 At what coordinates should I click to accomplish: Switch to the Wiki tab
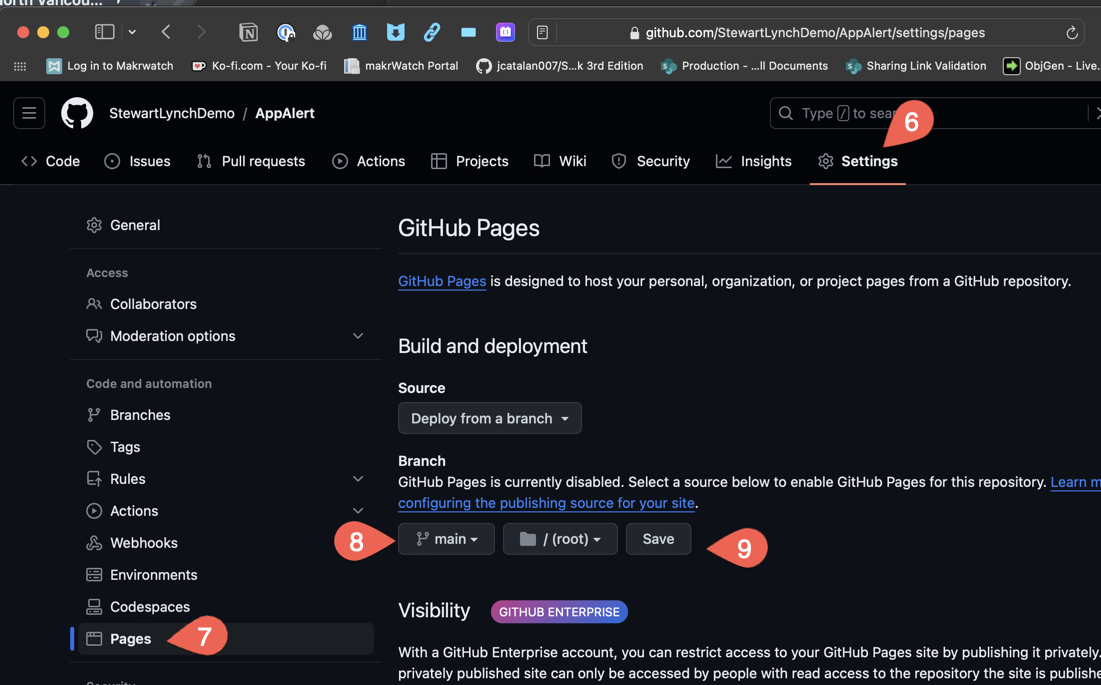(560, 161)
